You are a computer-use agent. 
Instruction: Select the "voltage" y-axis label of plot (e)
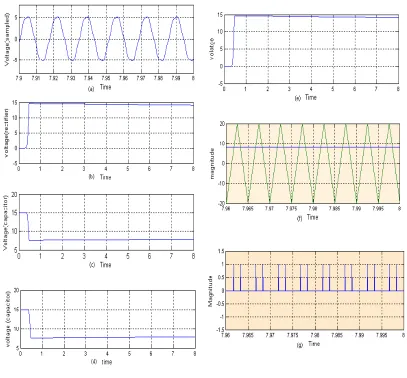tap(212, 49)
